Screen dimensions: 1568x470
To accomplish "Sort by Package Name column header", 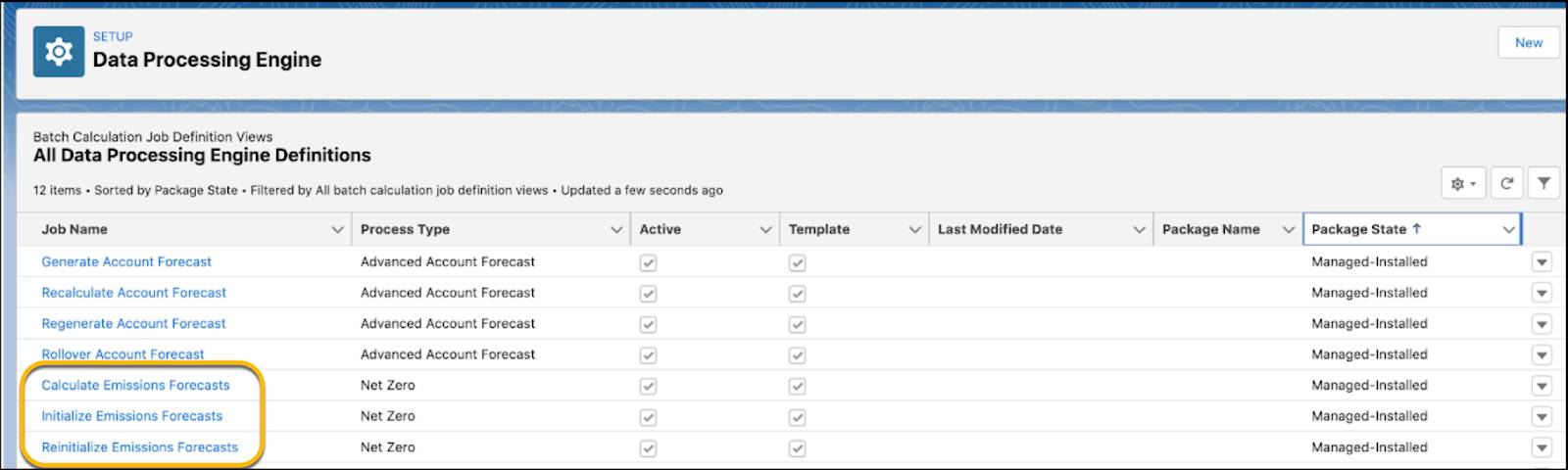I will pos(1210,229).
